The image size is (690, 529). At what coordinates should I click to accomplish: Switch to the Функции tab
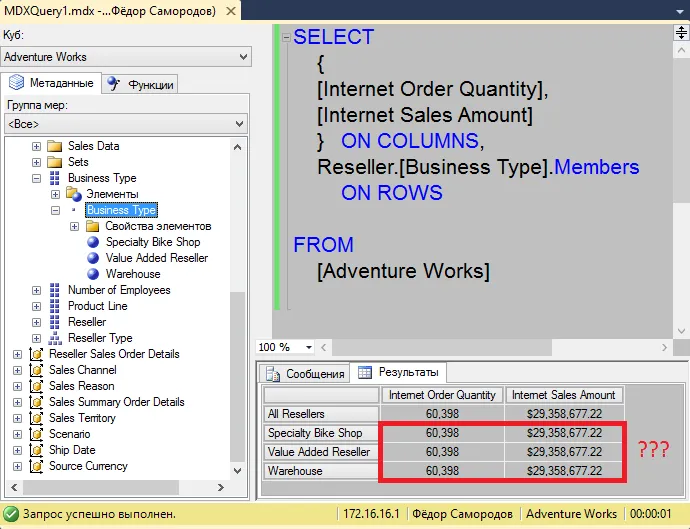click(140, 84)
